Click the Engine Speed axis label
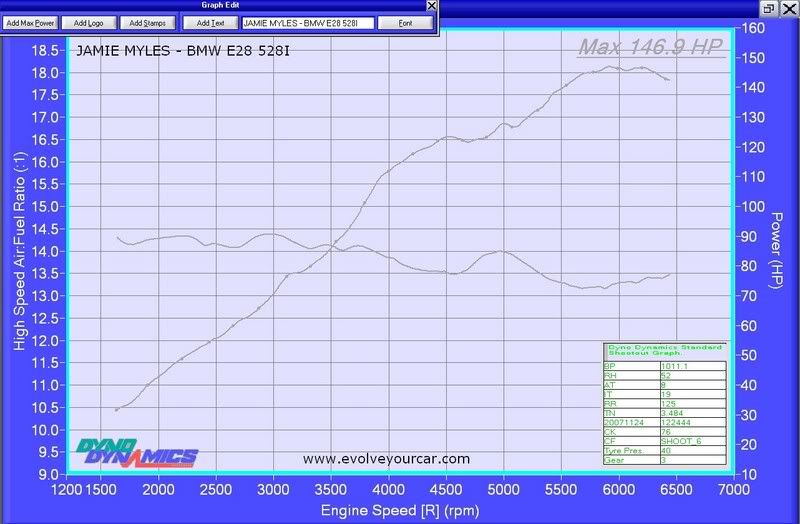 pyautogui.click(x=400, y=511)
